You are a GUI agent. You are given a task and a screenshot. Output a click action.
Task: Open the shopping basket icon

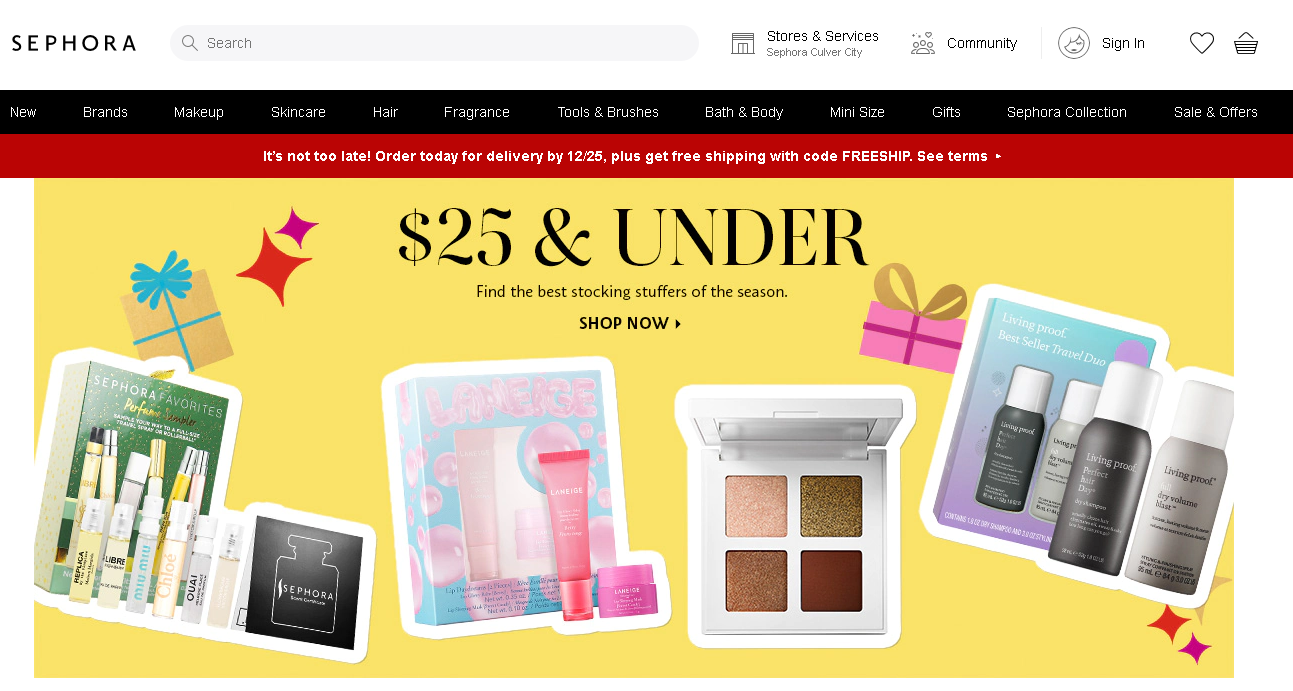pos(1245,43)
